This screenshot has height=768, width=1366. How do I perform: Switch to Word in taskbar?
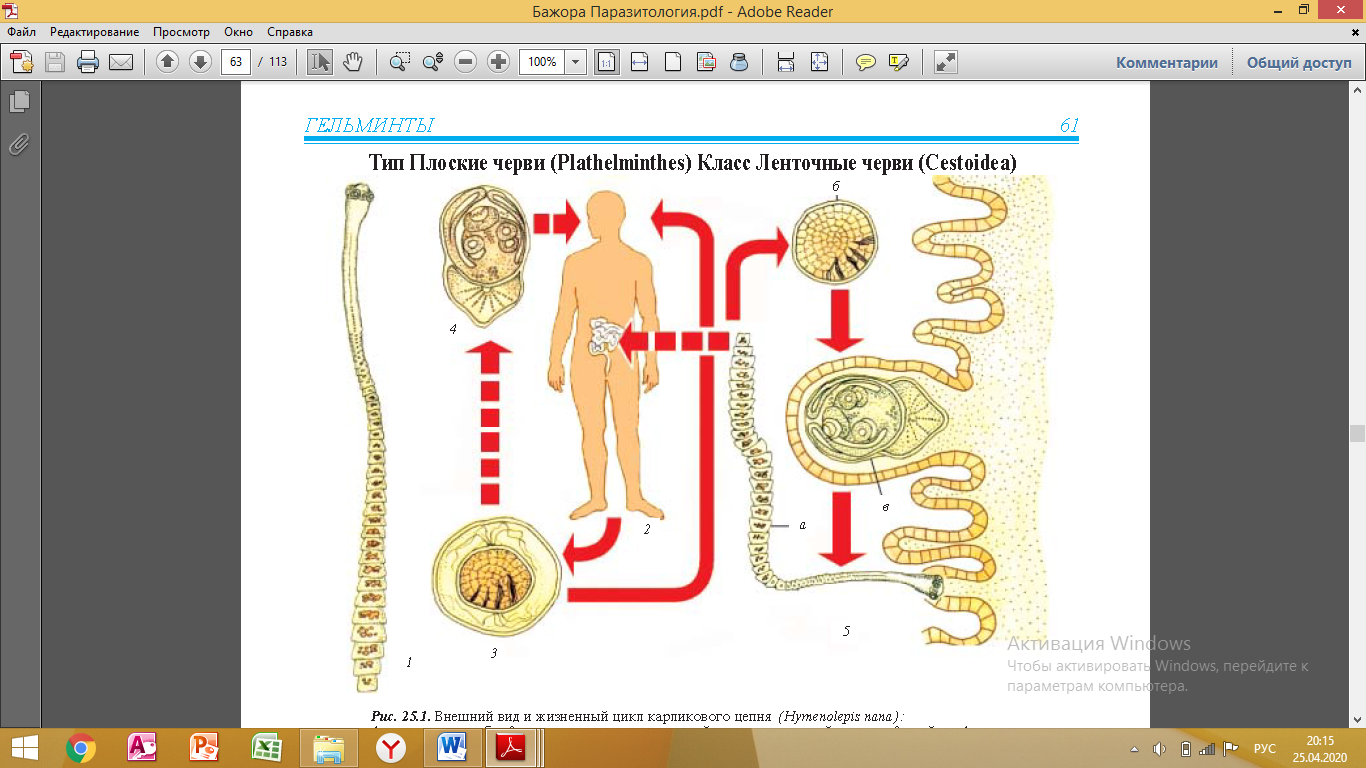[x=453, y=748]
